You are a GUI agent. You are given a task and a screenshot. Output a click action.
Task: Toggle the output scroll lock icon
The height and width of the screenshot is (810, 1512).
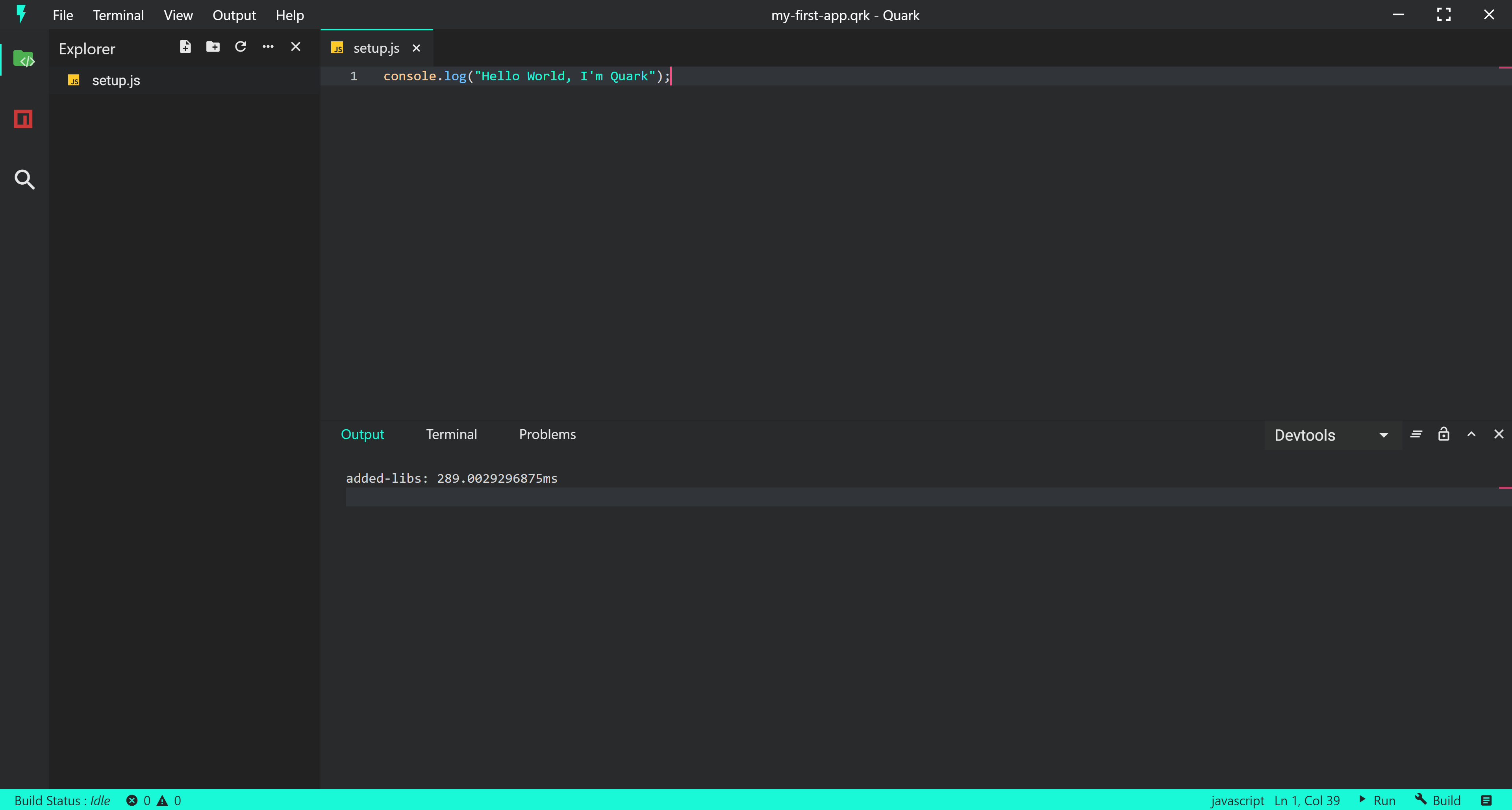pos(1443,434)
